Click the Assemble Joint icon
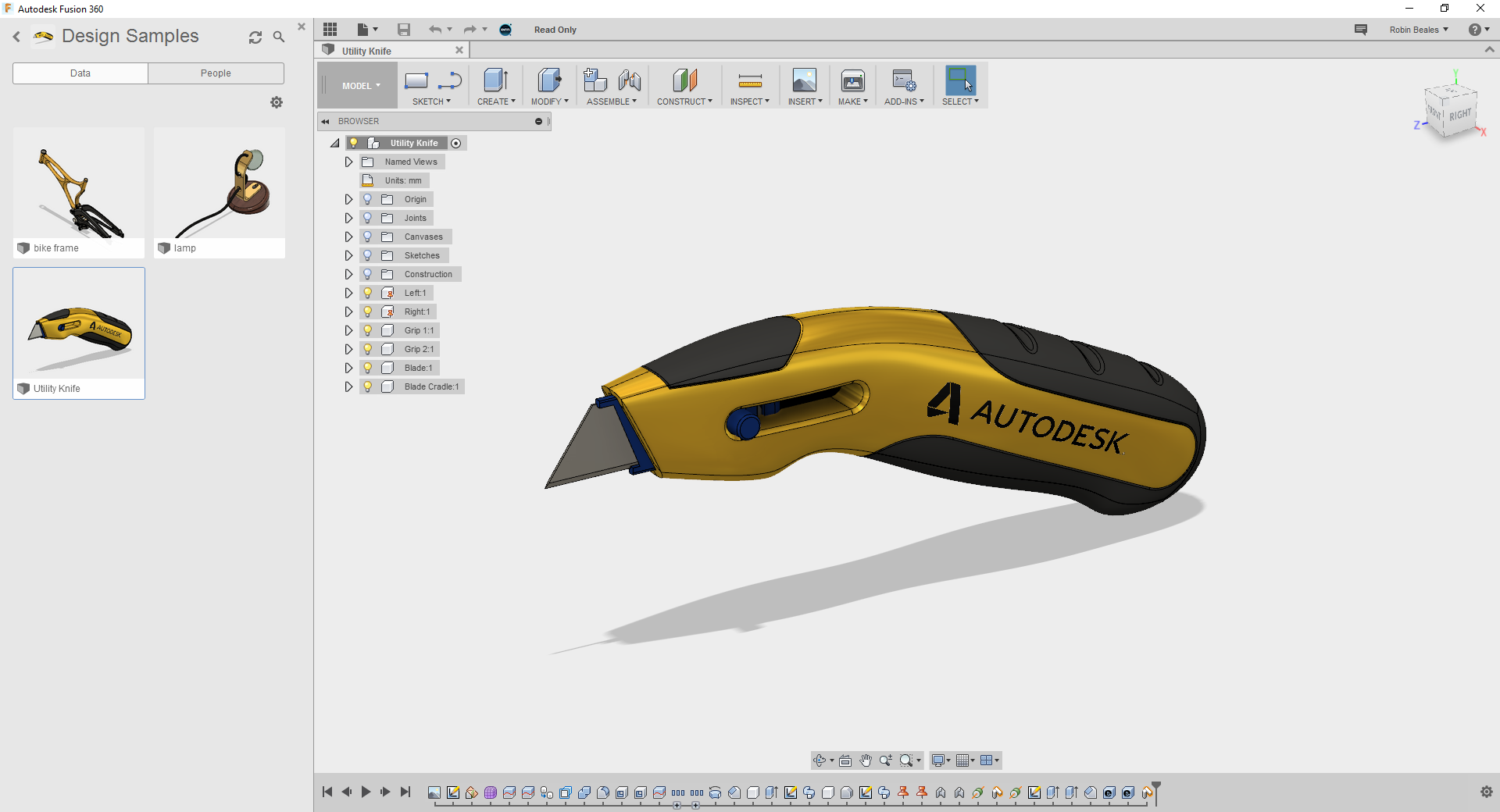This screenshot has width=1500, height=812. pos(629,80)
